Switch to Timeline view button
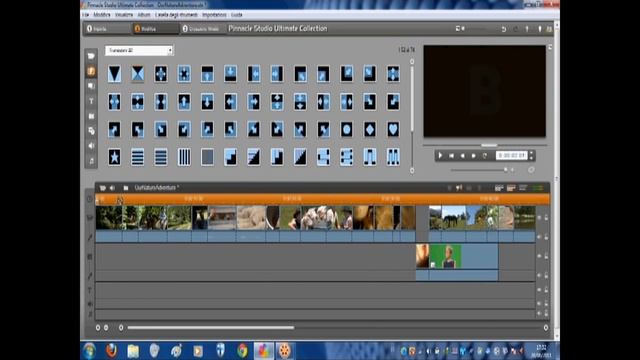This screenshot has height=360, width=640. click(511, 188)
